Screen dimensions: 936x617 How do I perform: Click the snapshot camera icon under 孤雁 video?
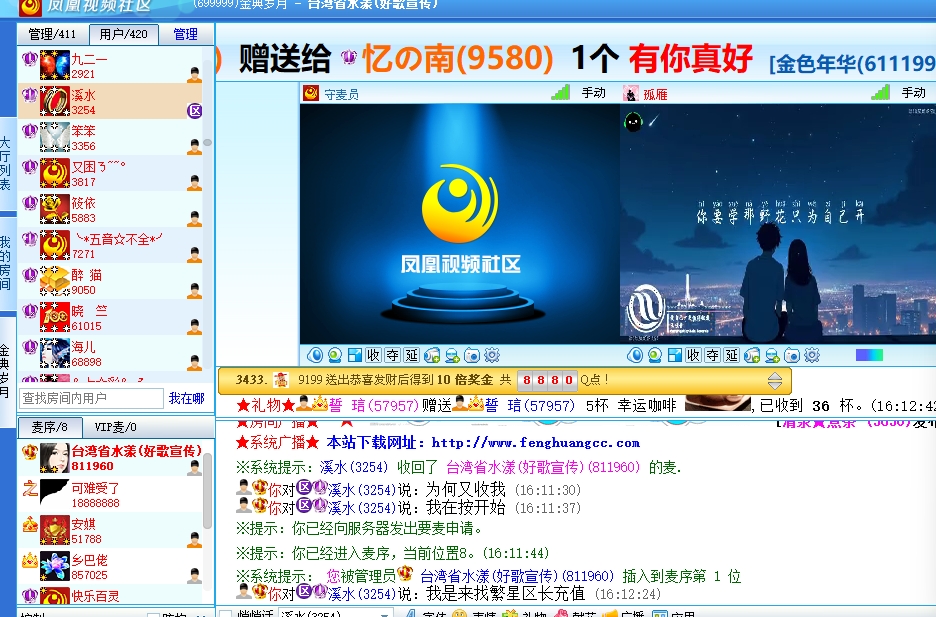pos(792,356)
